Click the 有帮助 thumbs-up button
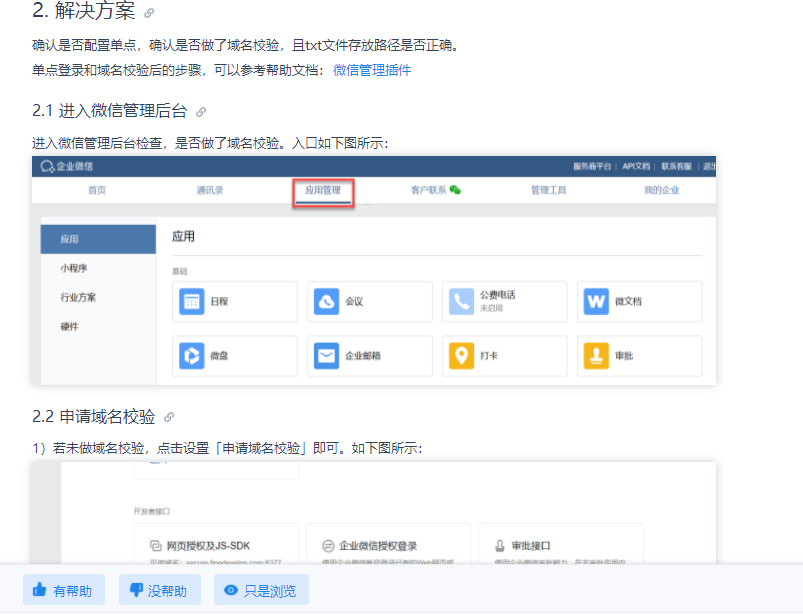This screenshot has height=614, width=803. (x=64, y=590)
